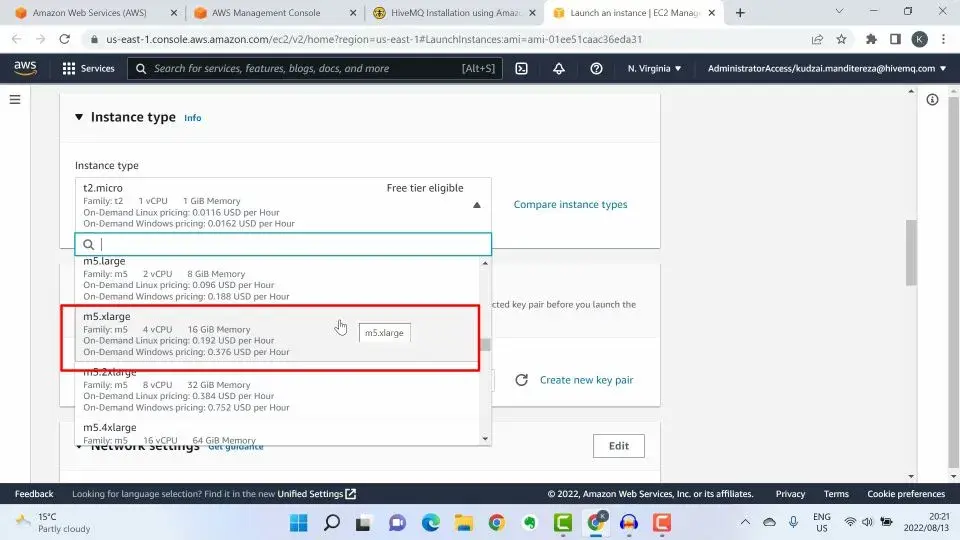Click the page vertical scrollbar thumb
Viewport: 960px width, 540px height.
(x=910, y=252)
